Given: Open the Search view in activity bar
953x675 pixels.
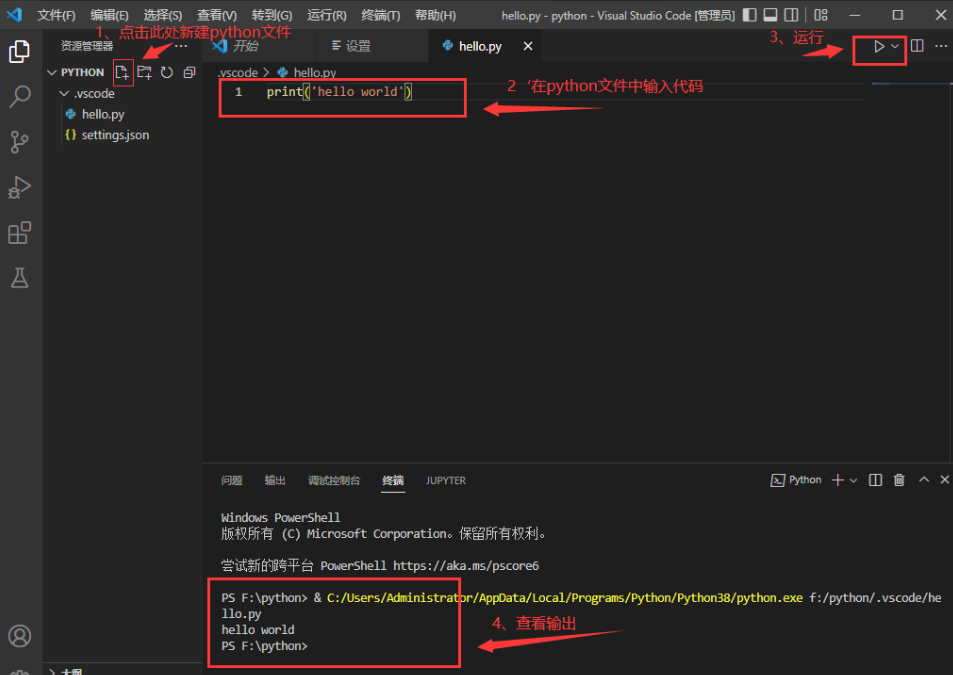Looking at the screenshot, I should point(19,97).
